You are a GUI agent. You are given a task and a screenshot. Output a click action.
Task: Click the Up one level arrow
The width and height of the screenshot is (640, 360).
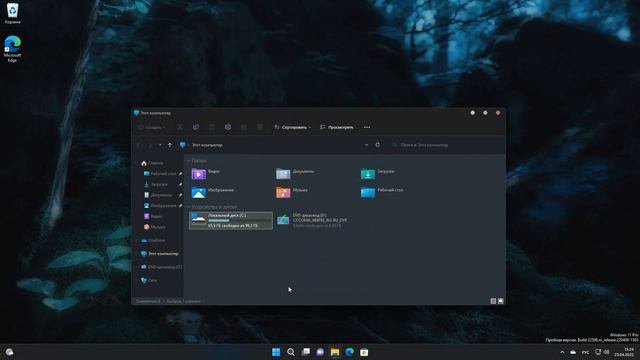click(x=170, y=145)
